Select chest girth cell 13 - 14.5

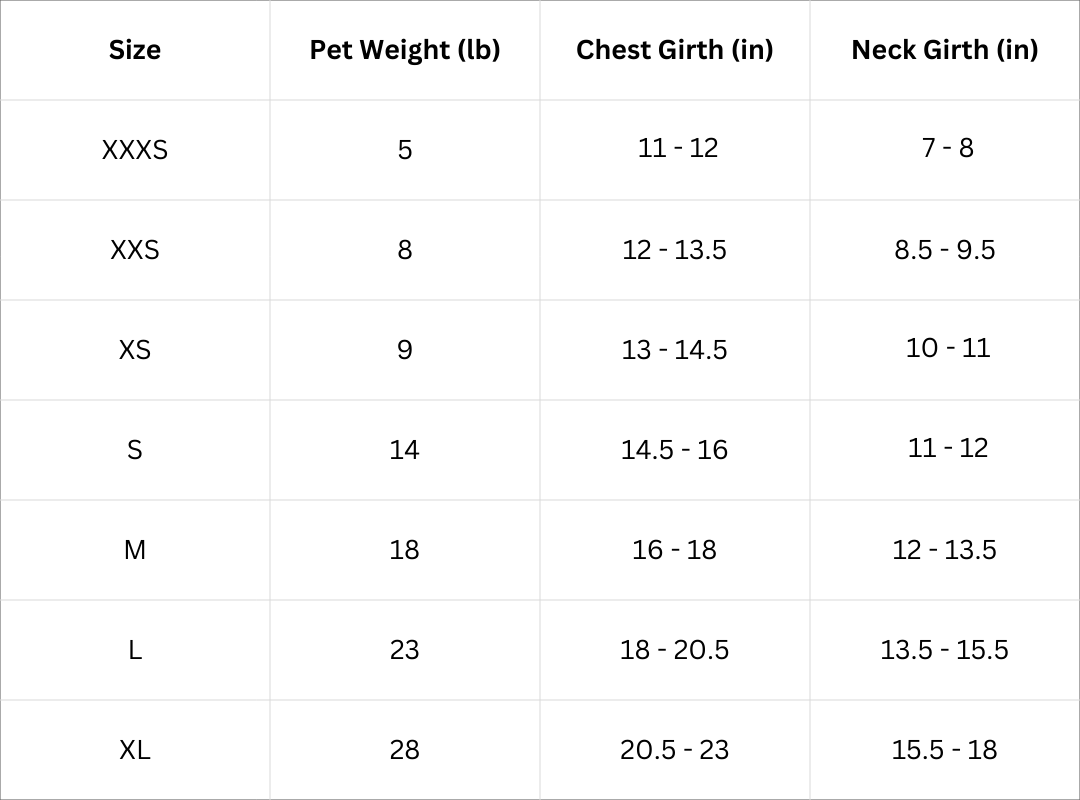[x=674, y=350]
